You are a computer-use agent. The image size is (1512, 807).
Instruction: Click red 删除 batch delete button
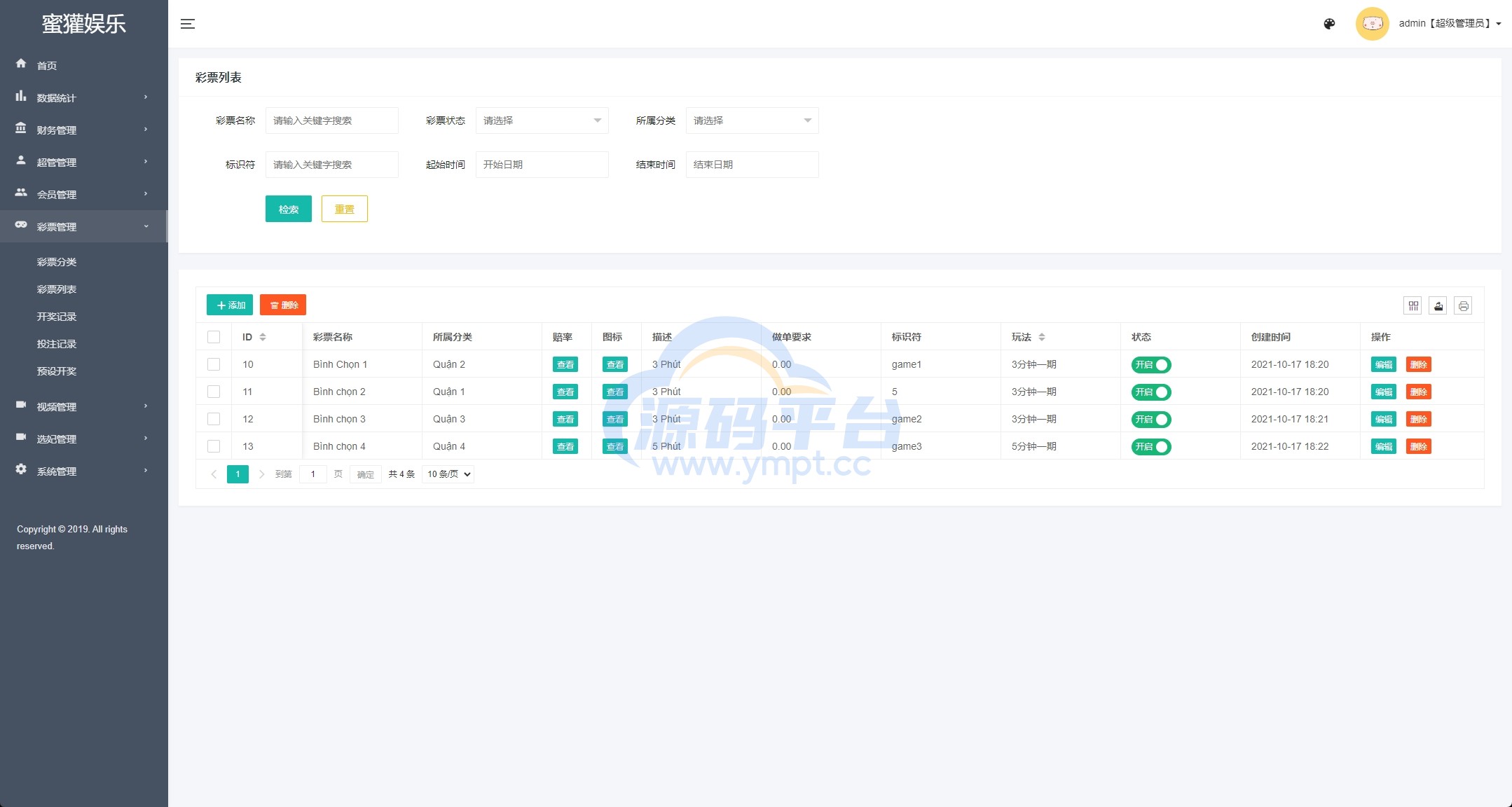[x=283, y=305]
